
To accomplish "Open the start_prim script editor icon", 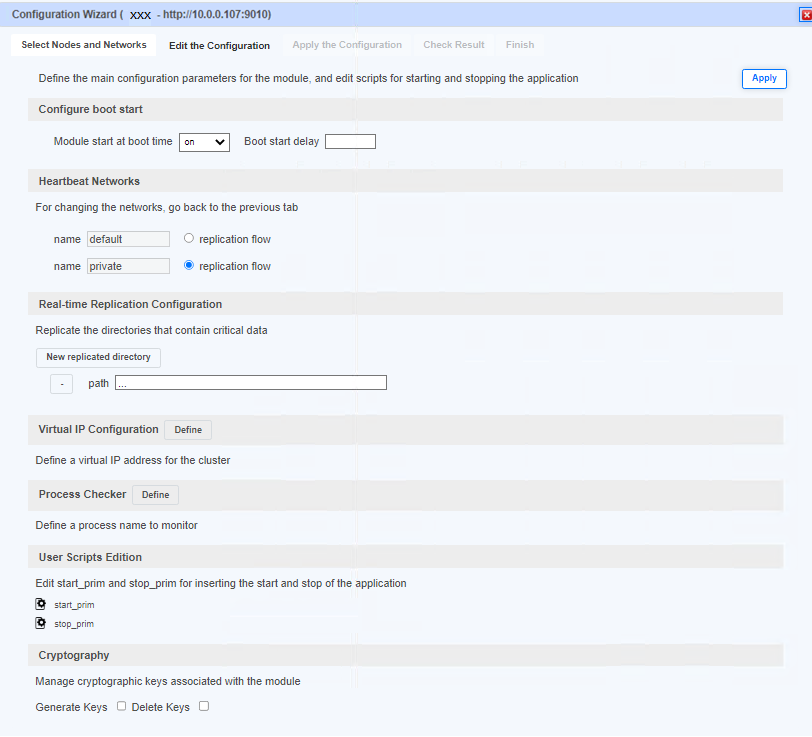I will point(38,604).
